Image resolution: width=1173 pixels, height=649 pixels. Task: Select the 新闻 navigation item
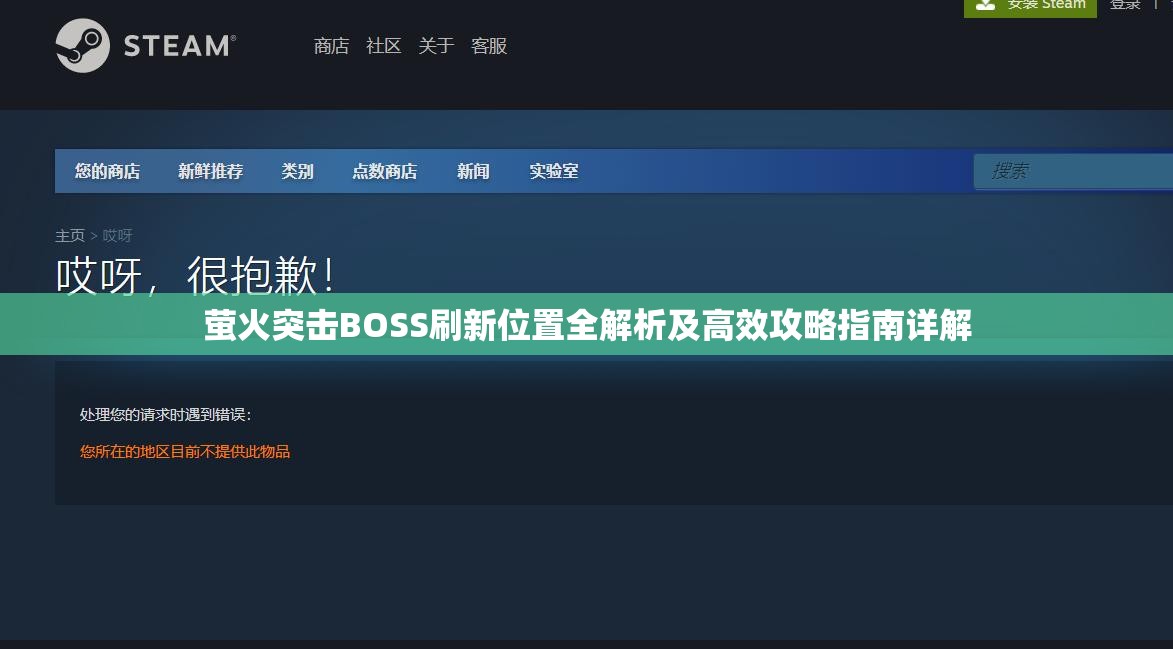tap(472, 171)
